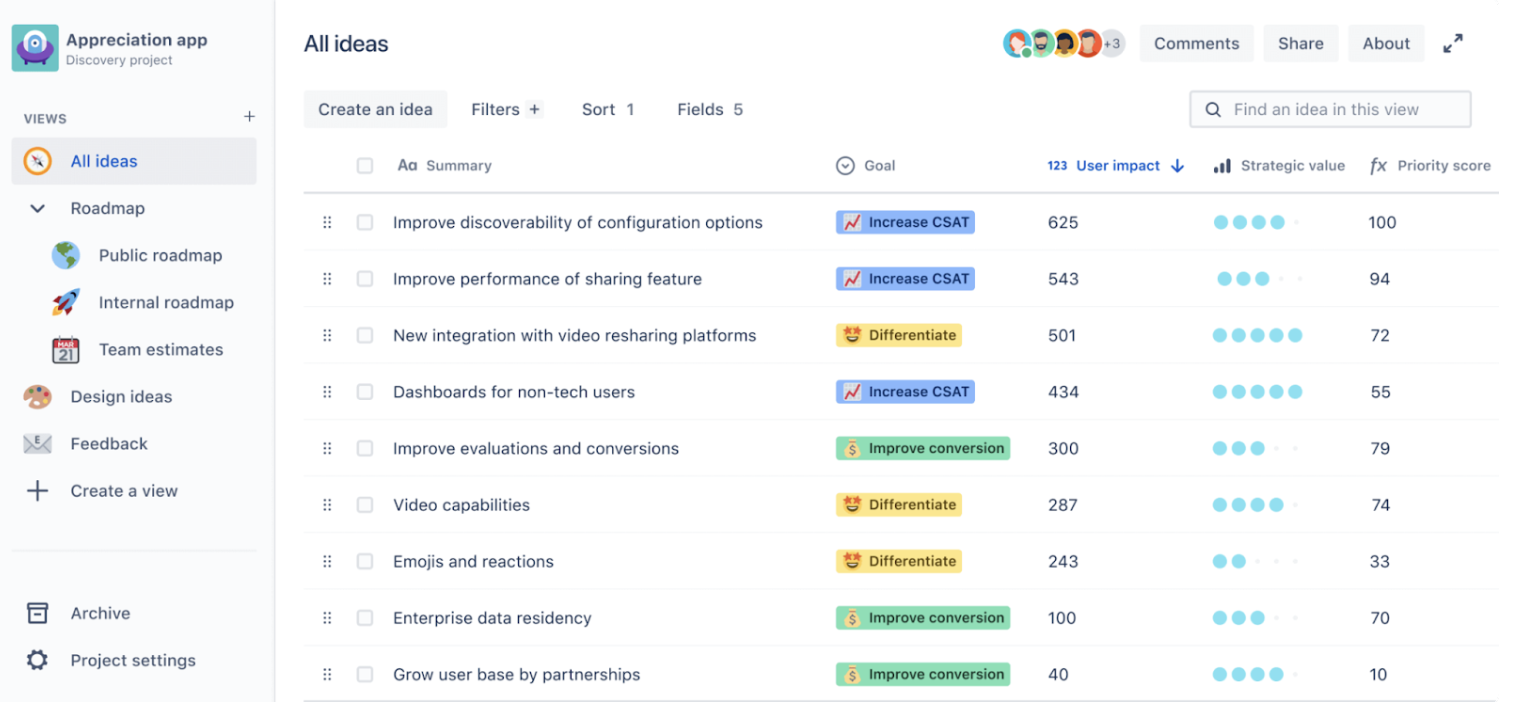Select the checkbox for Video capabilities idea

coord(365,505)
